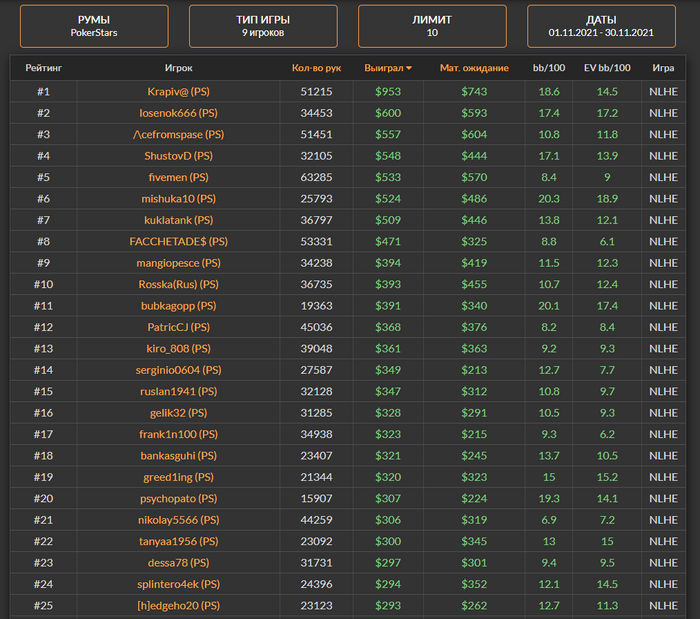
Task: Open the РУМЫ PokerStars filter
Action: pos(95,26)
